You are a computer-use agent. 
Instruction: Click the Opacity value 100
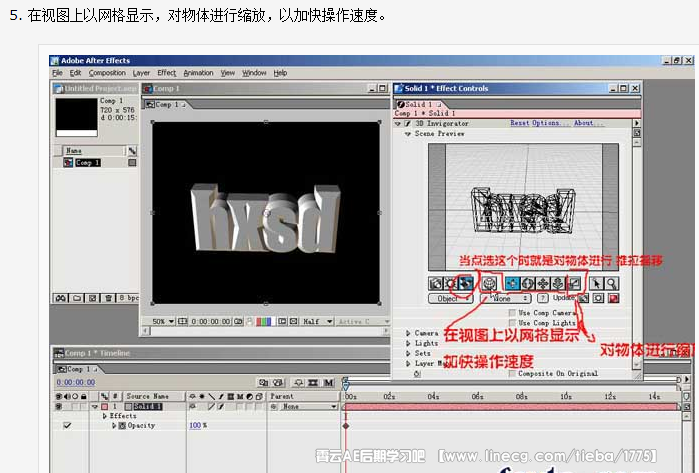pos(195,425)
